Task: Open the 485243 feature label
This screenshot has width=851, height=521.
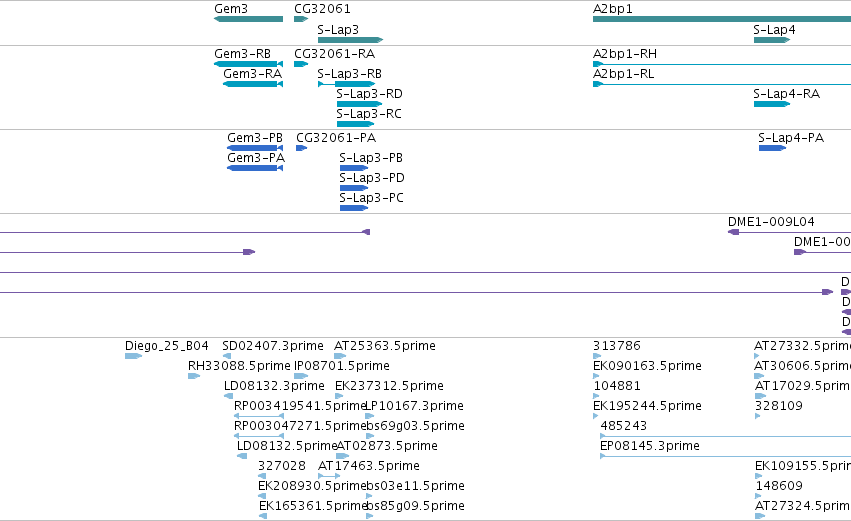Action: pos(624,426)
